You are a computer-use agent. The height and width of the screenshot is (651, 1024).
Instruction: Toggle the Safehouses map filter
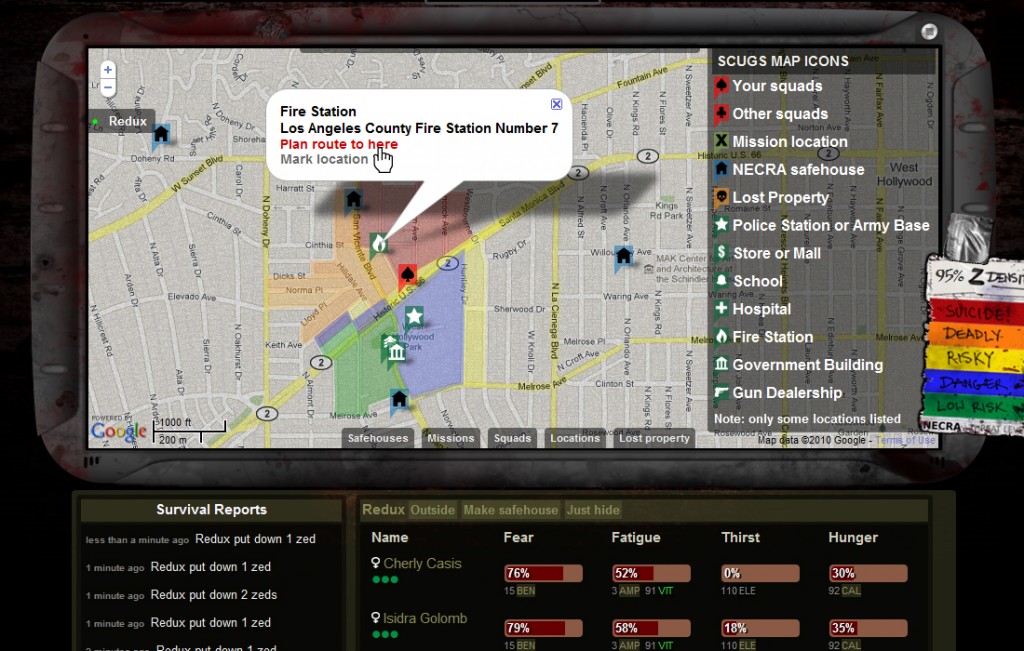(378, 438)
